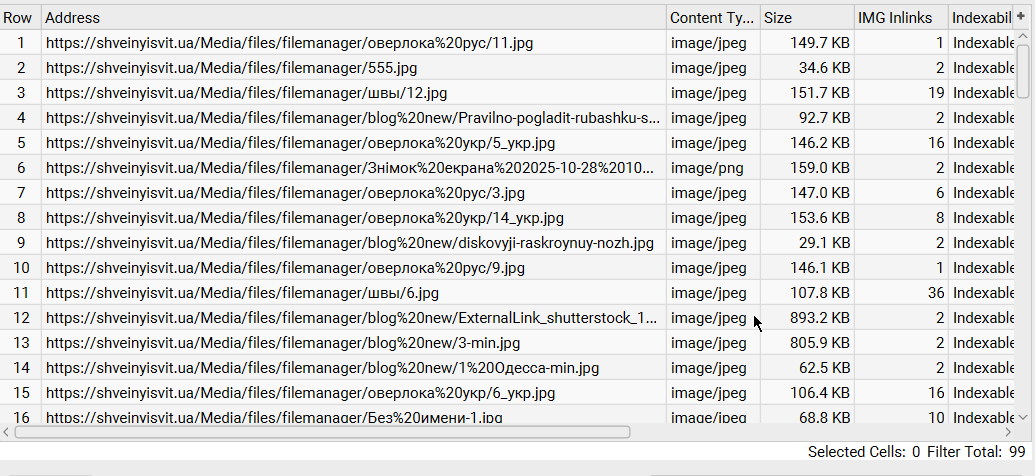Click the horizontal scrollbar left arrow
The height and width of the screenshot is (476, 1035).
coord(7,432)
